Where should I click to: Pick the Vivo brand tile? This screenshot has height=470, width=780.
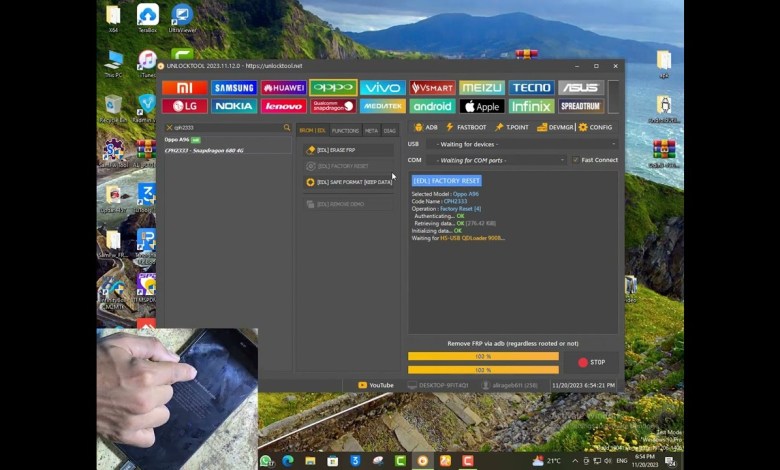pos(382,88)
